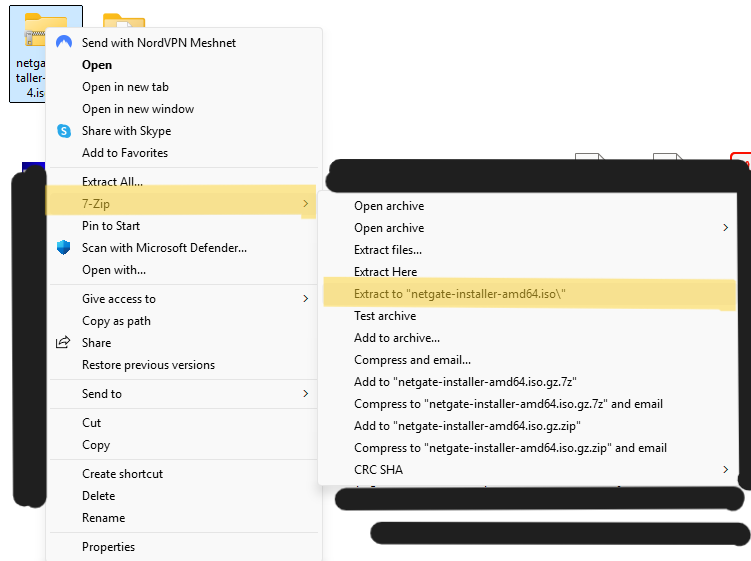This screenshot has width=751, height=561.
Task: Open the CRC SHA entry
Action: tap(529, 469)
